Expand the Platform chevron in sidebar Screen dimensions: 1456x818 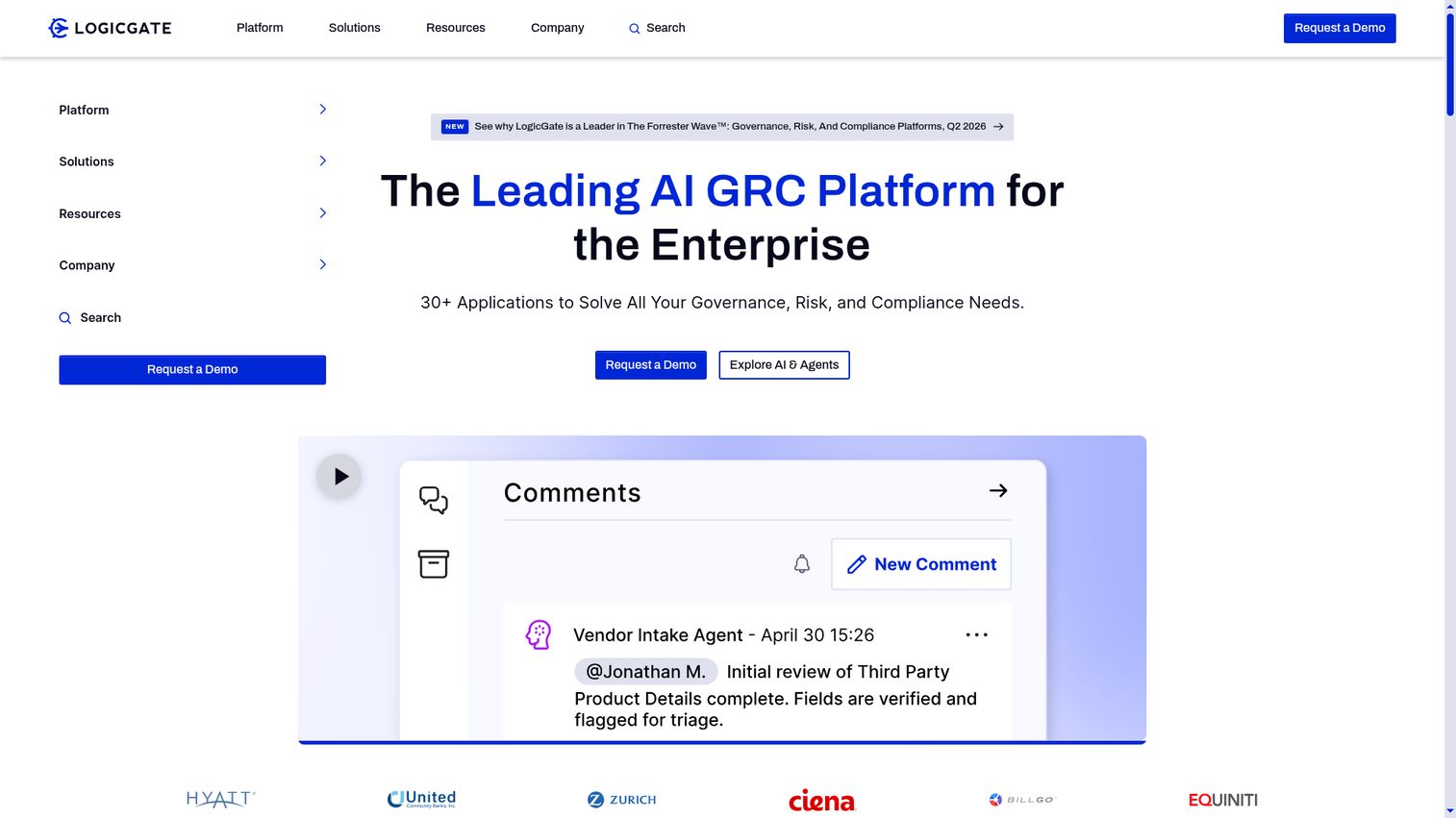point(323,110)
